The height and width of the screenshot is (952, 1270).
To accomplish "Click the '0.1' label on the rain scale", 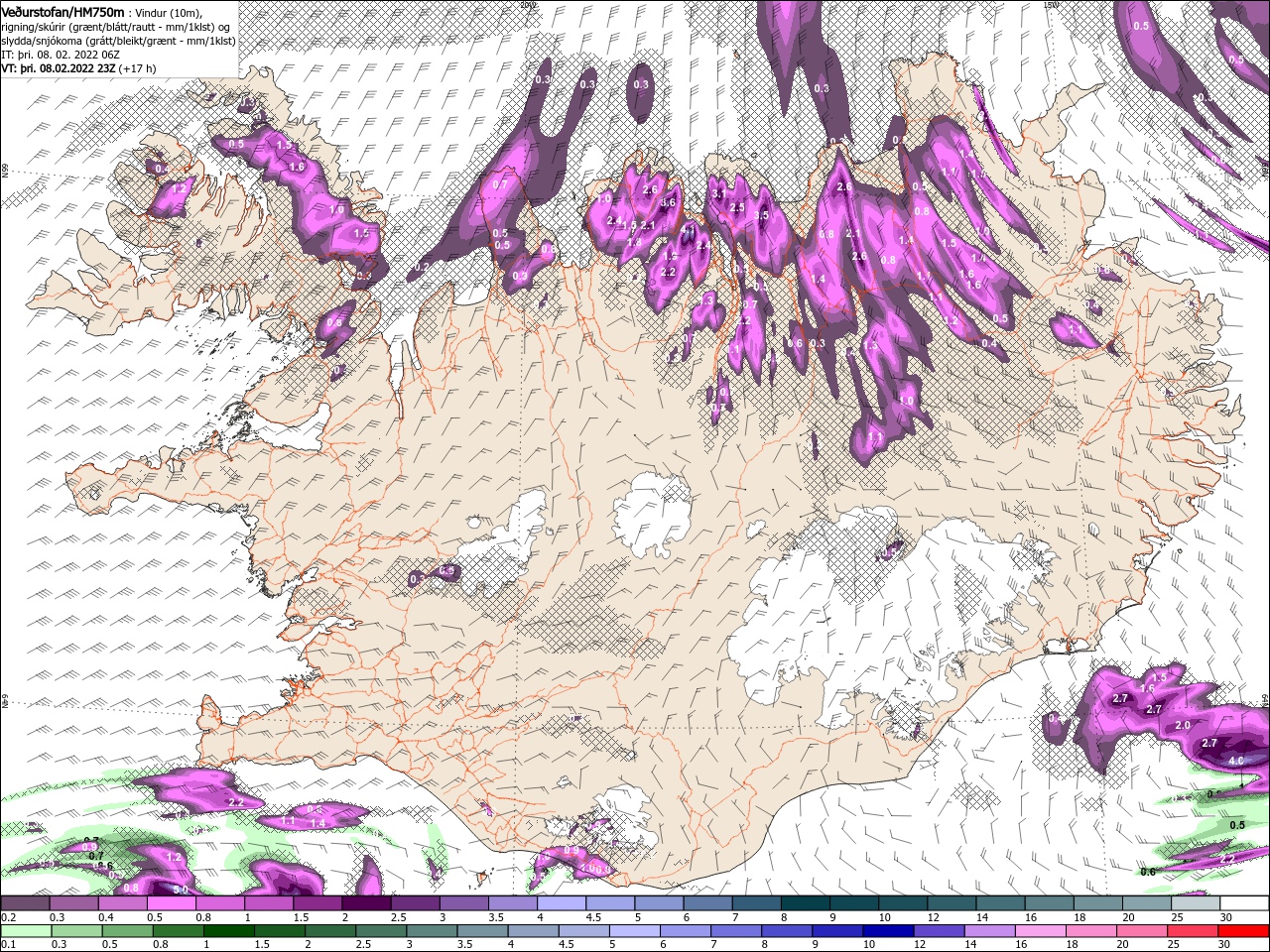I will point(8,945).
